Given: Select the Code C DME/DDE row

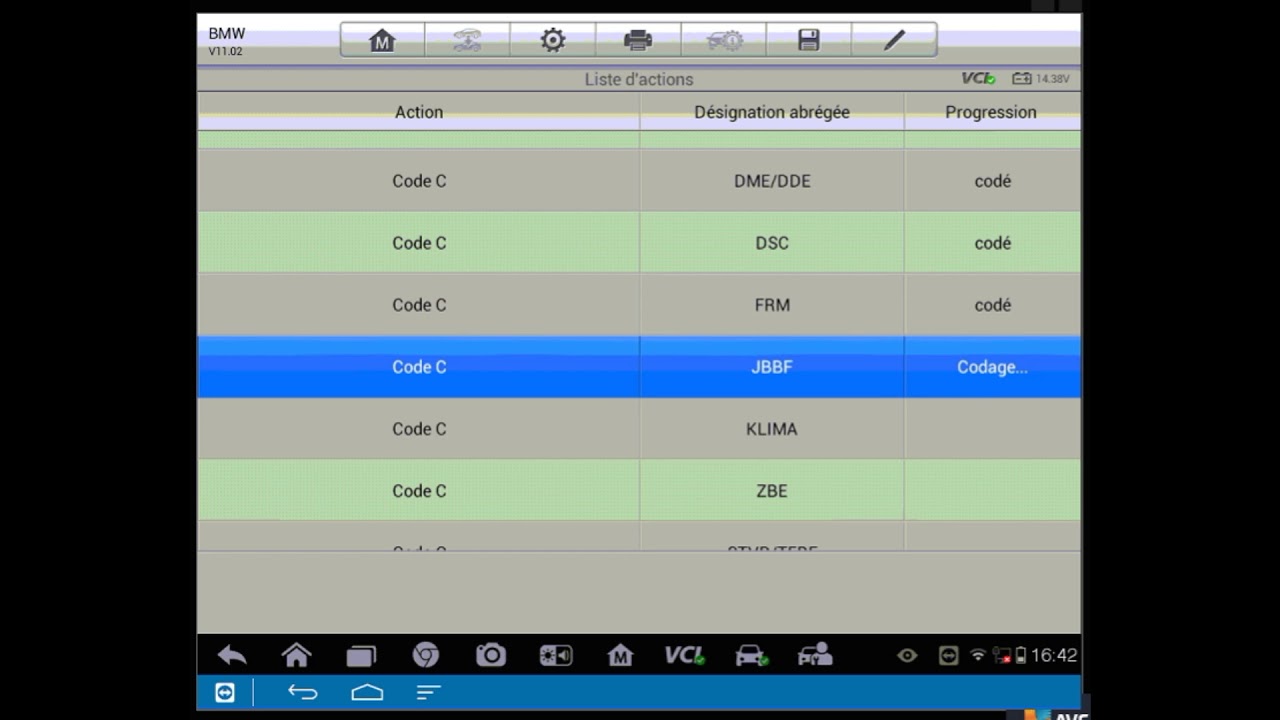Looking at the screenshot, I should pos(639,181).
